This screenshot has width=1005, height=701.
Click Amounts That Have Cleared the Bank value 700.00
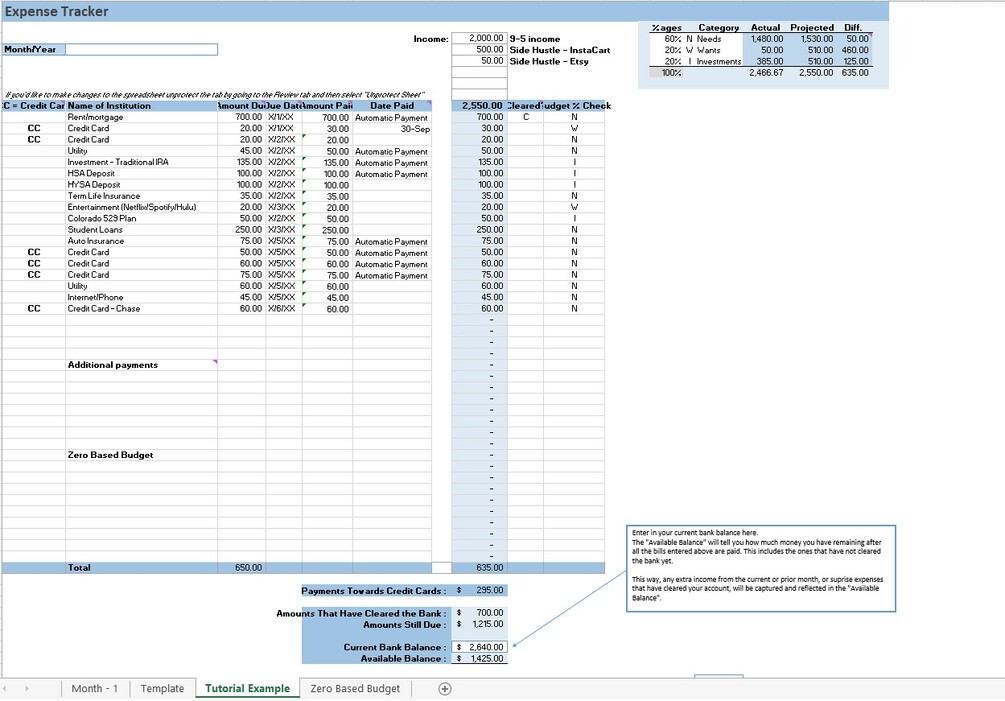pyautogui.click(x=479, y=613)
